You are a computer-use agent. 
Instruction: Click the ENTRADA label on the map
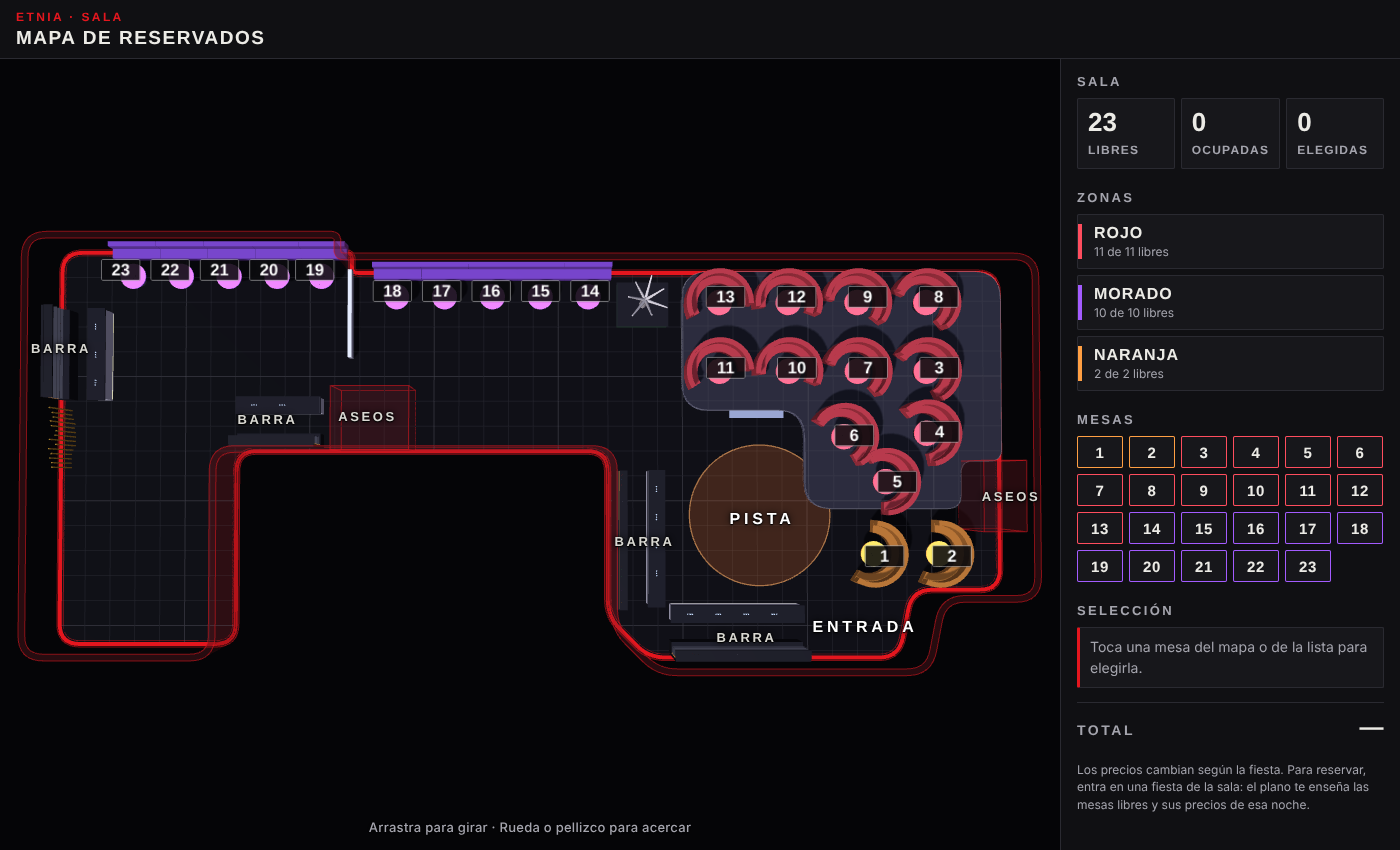tap(864, 627)
